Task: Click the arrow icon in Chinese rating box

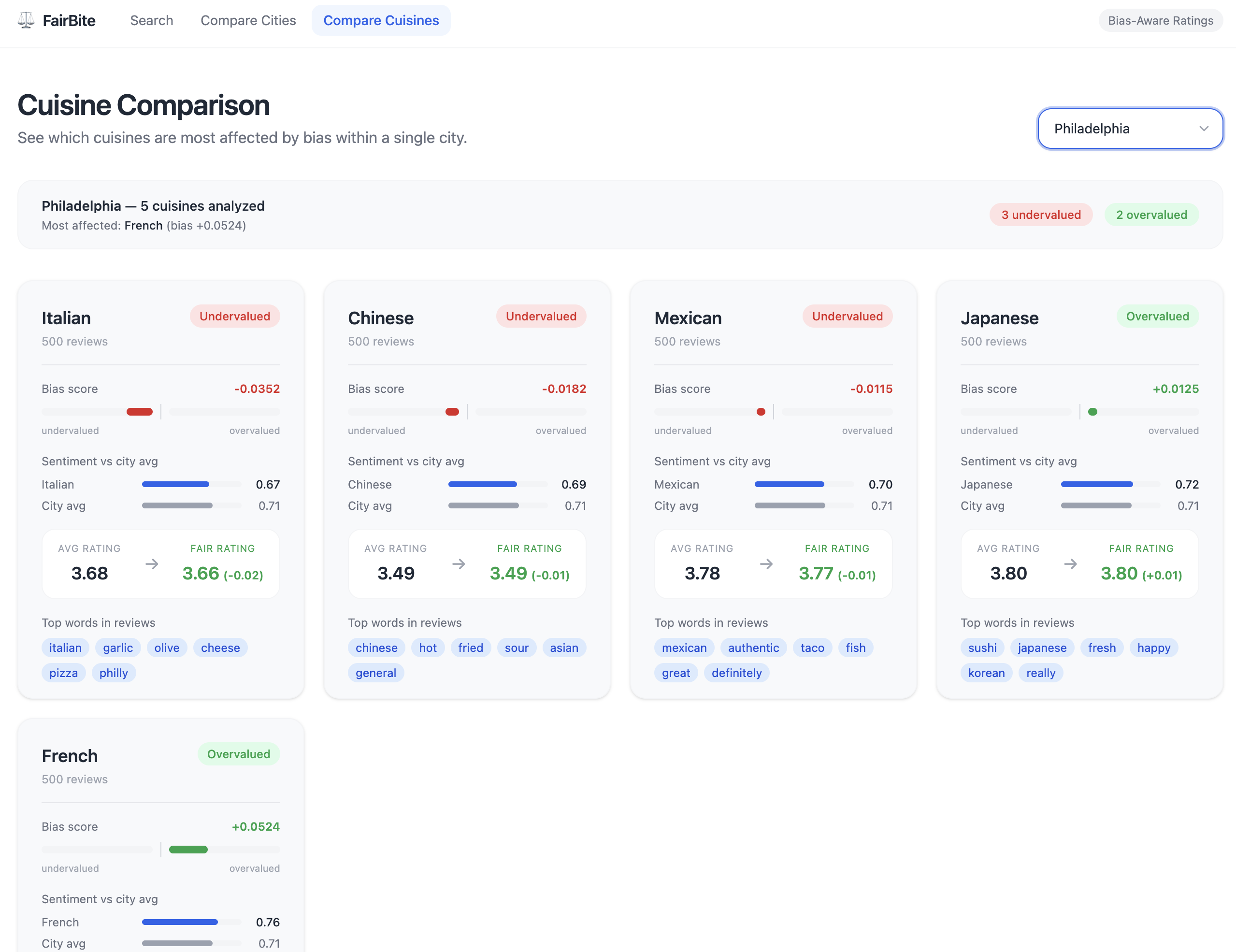Action: (x=459, y=564)
